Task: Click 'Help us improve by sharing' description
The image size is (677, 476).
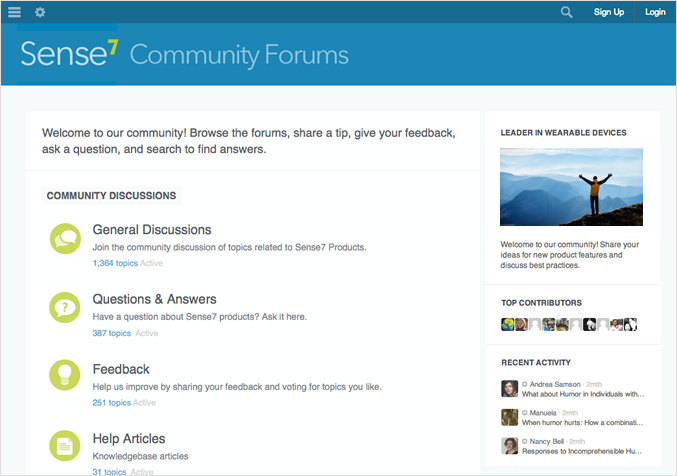Action: pyautogui.click(x=237, y=387)
